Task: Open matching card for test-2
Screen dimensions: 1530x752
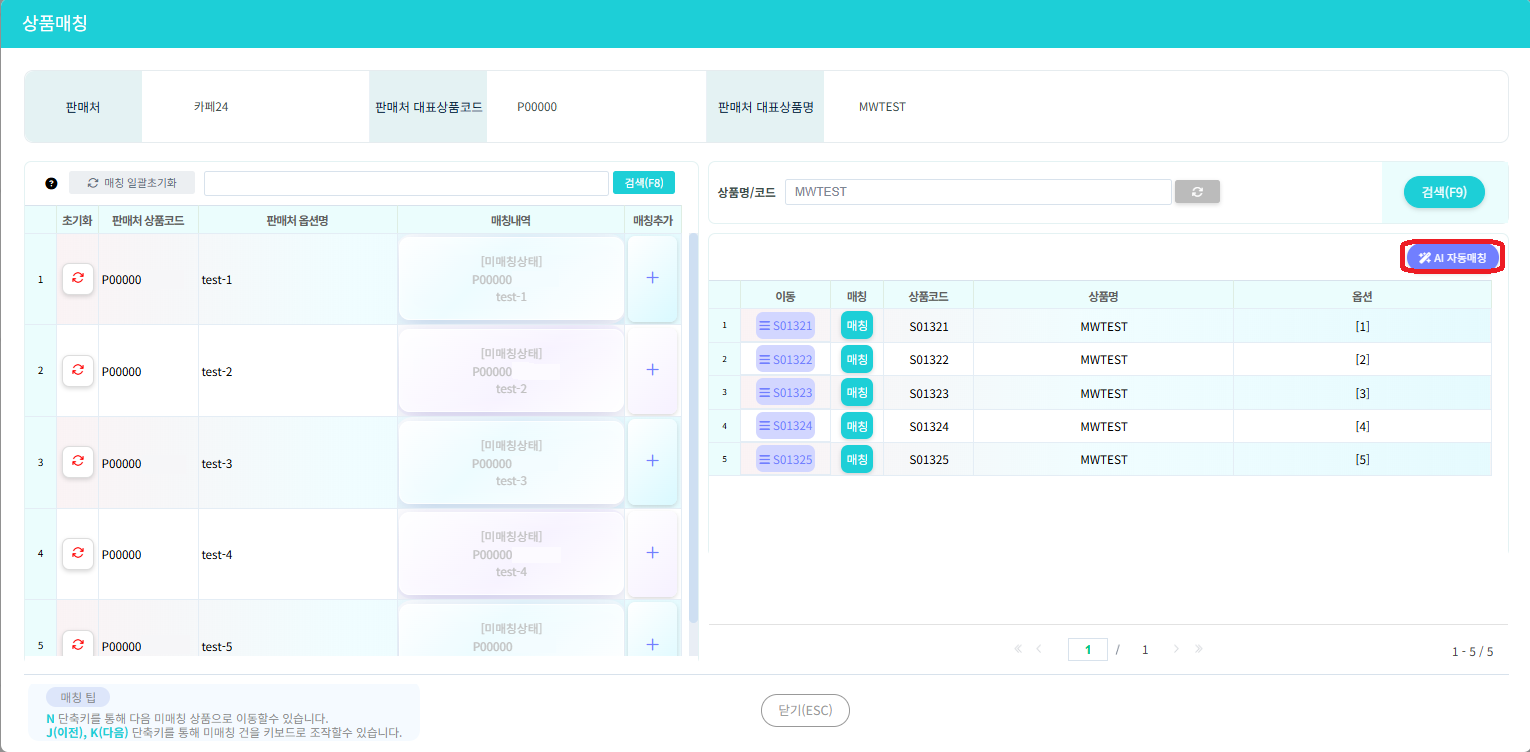Action: point(511,371)
